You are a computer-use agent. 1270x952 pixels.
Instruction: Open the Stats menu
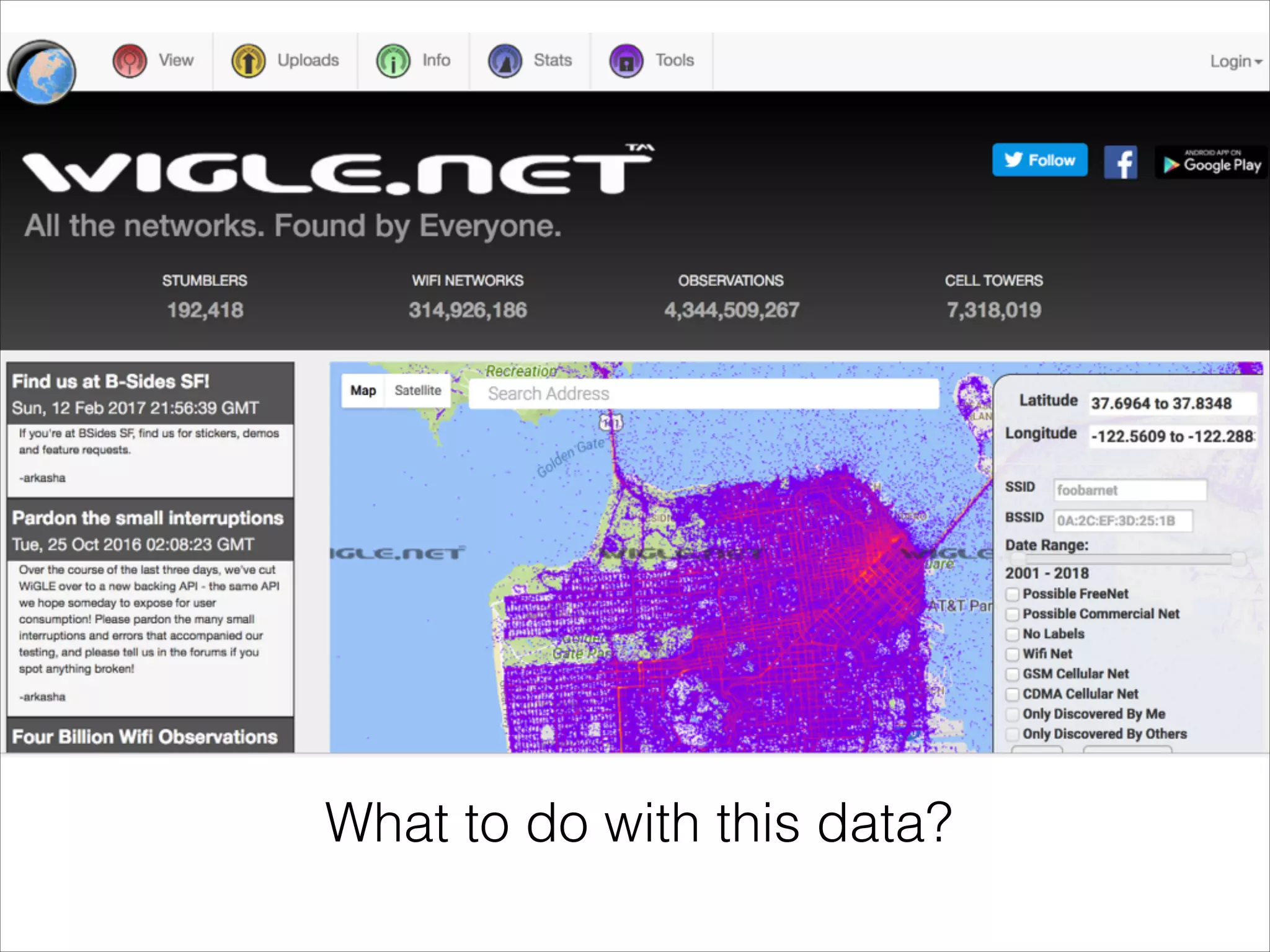click(552, 61)
